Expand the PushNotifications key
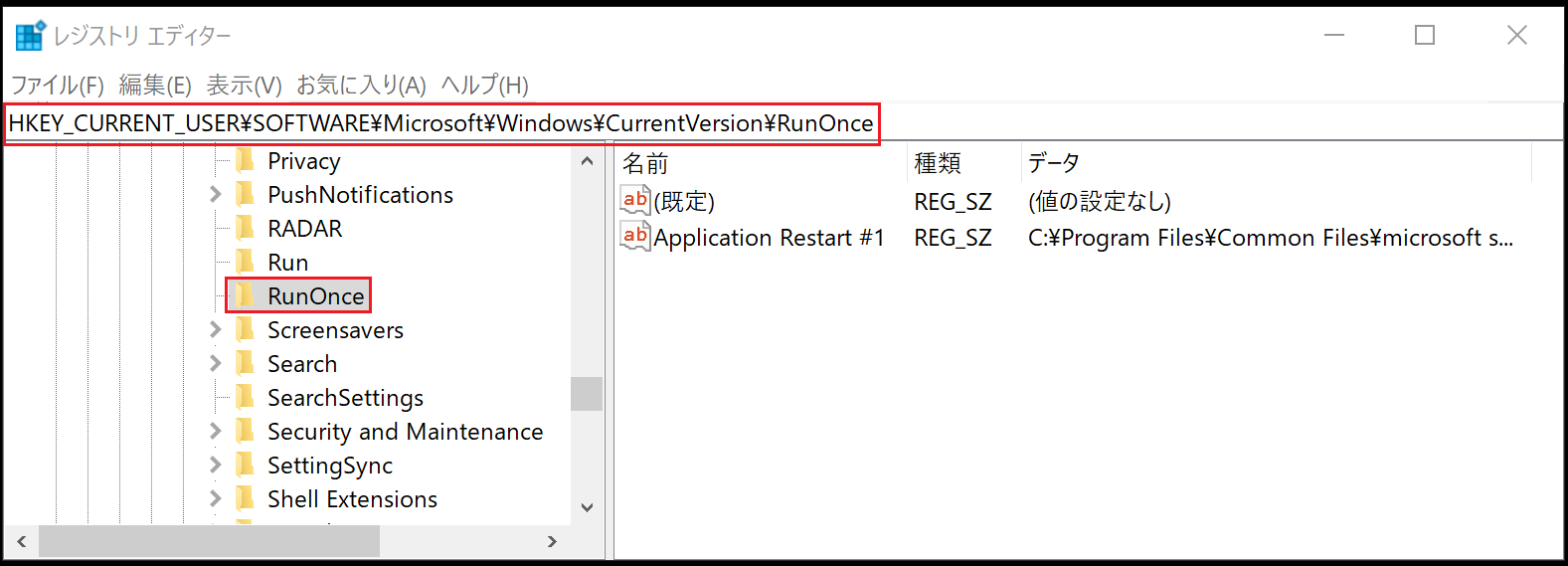1568x566 pixels. point(215,194)
